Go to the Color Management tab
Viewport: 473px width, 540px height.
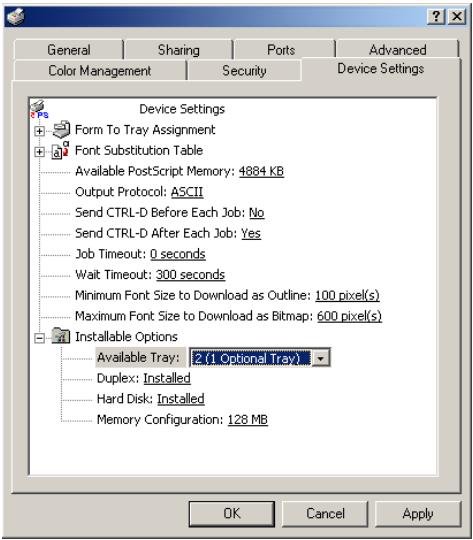click(100, 71)
